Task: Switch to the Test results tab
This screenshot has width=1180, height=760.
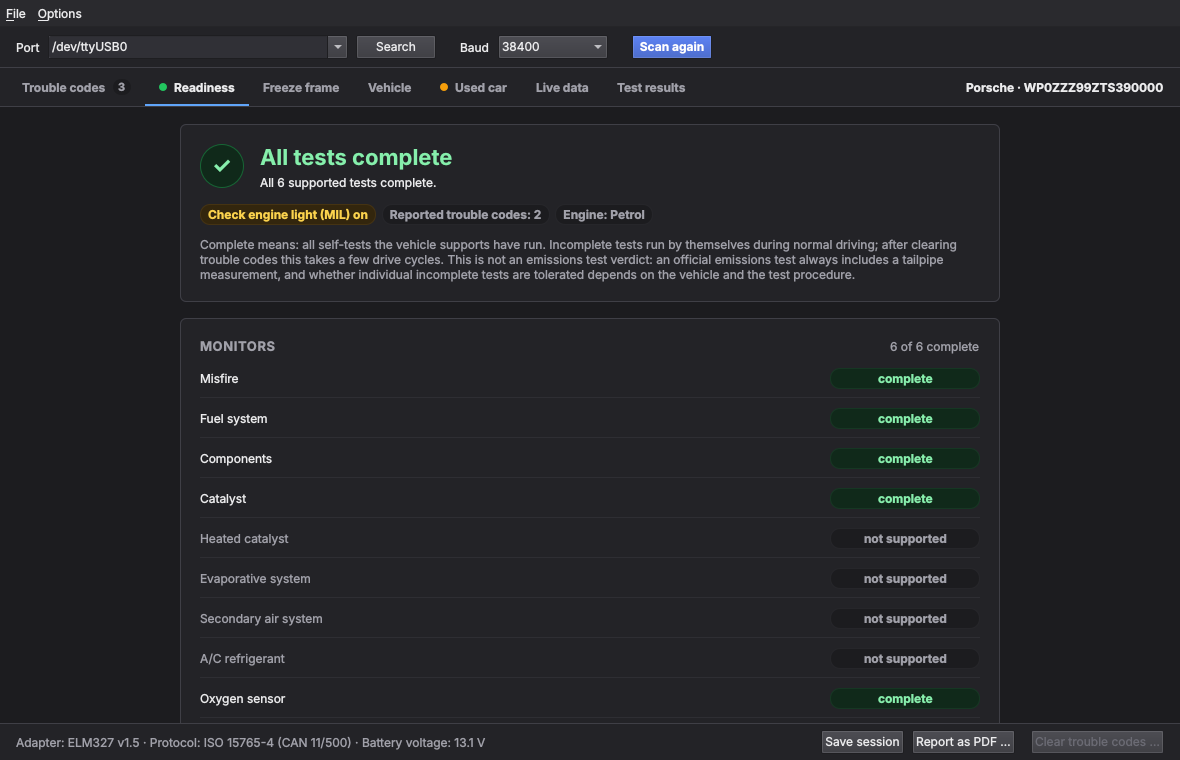Action: click(651, 87)
